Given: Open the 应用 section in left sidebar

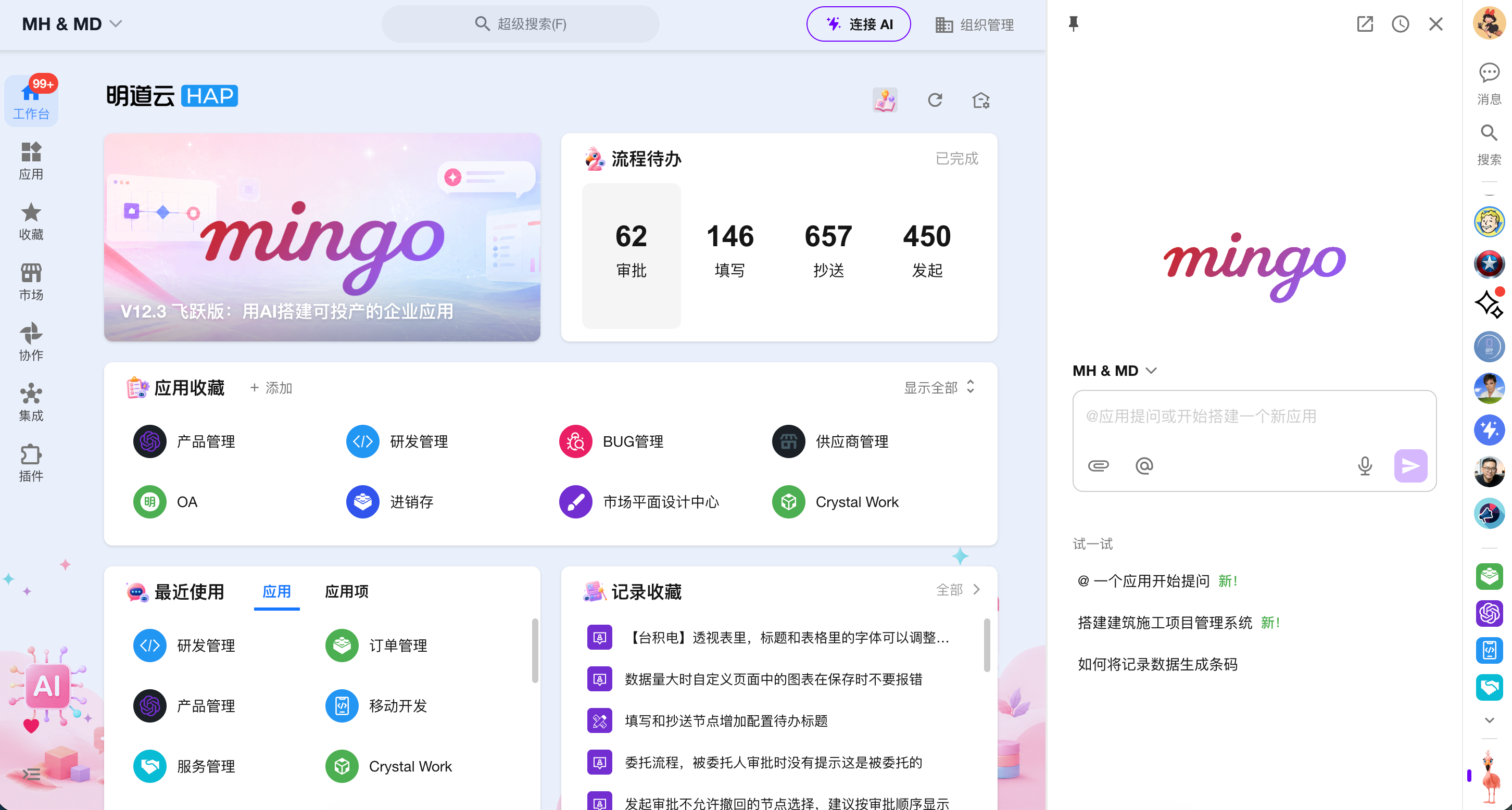Looking at the screenshot, I should click(x=31, y=161).
